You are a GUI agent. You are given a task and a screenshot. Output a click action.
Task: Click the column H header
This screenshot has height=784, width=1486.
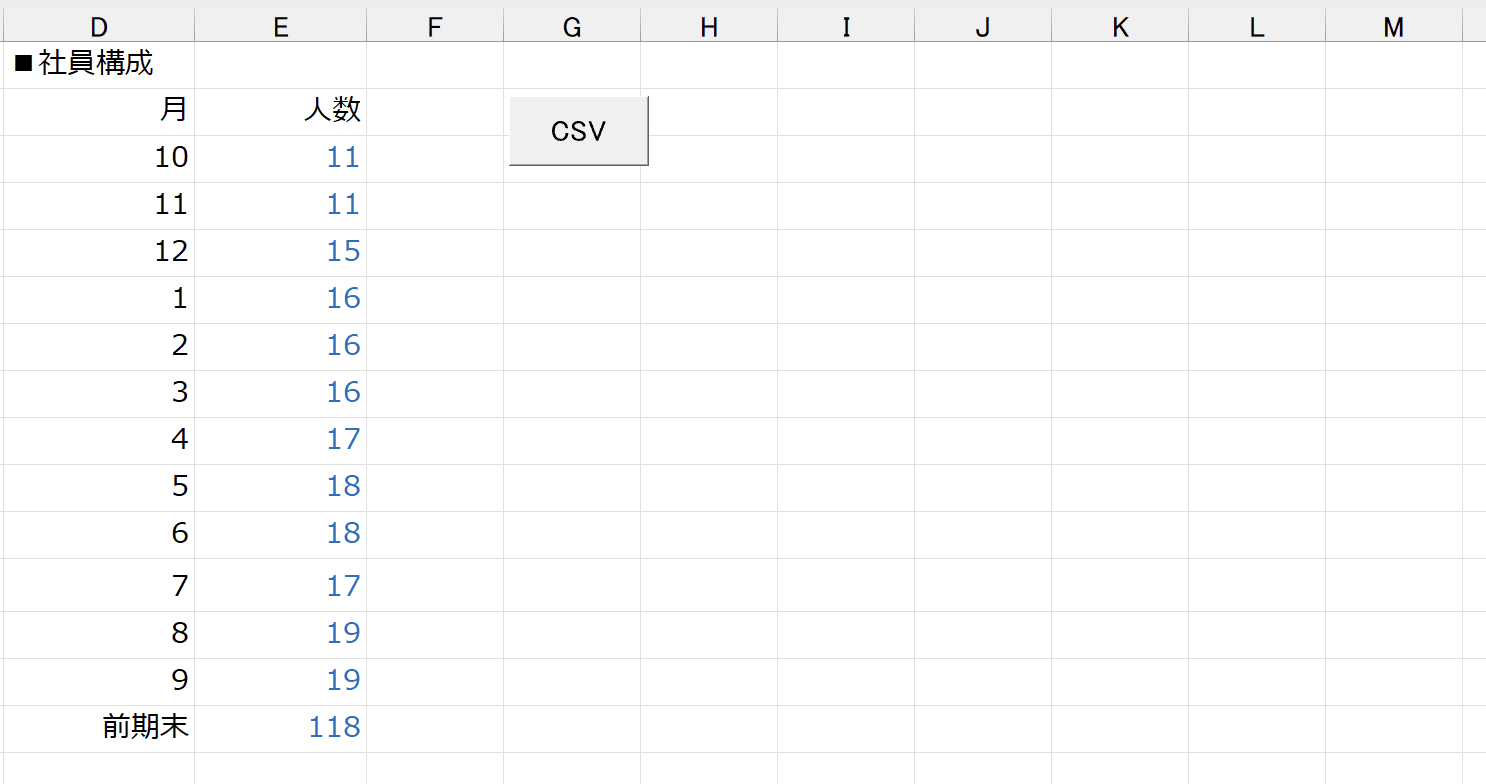tap(708, 27)
